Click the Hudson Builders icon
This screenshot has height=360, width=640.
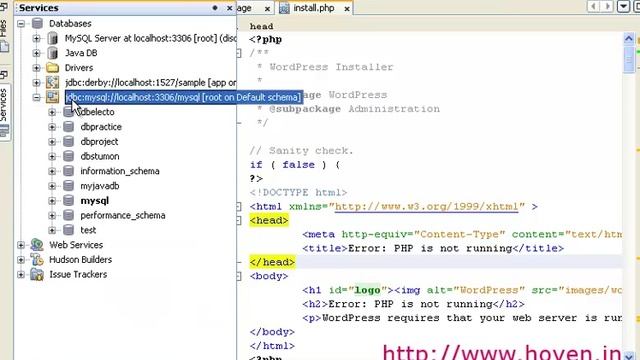point(37,260)
